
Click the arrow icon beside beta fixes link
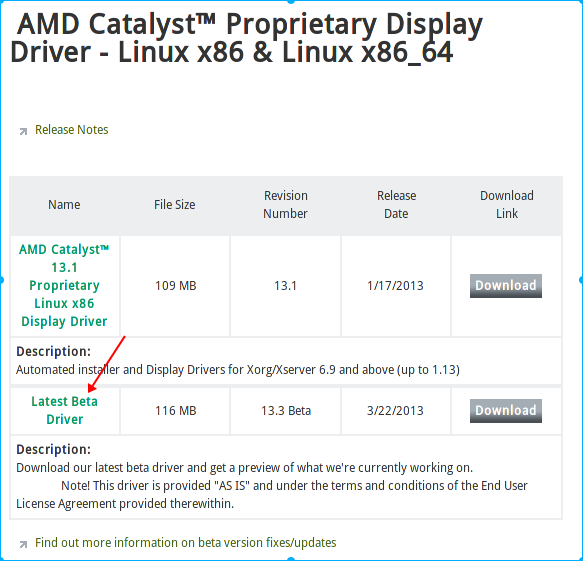tap(23, 544)
